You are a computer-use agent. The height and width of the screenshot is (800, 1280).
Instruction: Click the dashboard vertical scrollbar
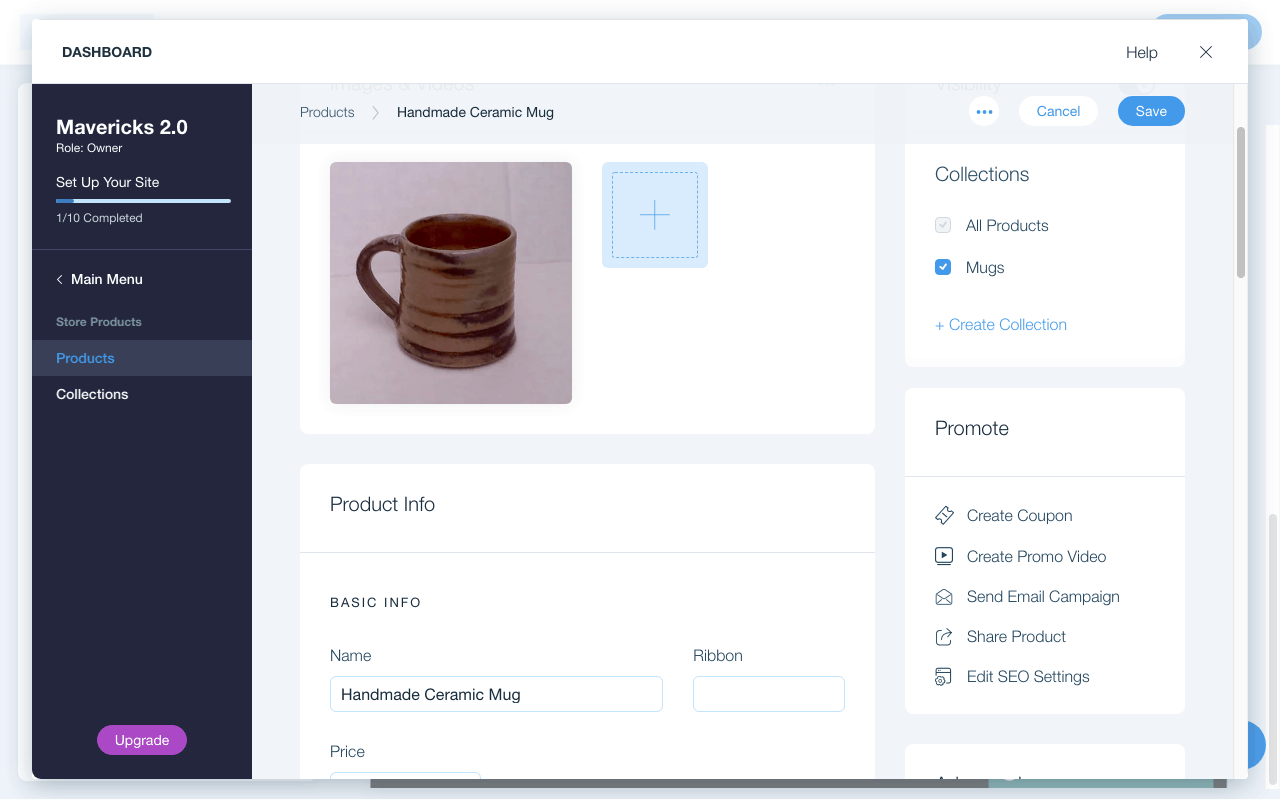click(x=1241, y=202)
